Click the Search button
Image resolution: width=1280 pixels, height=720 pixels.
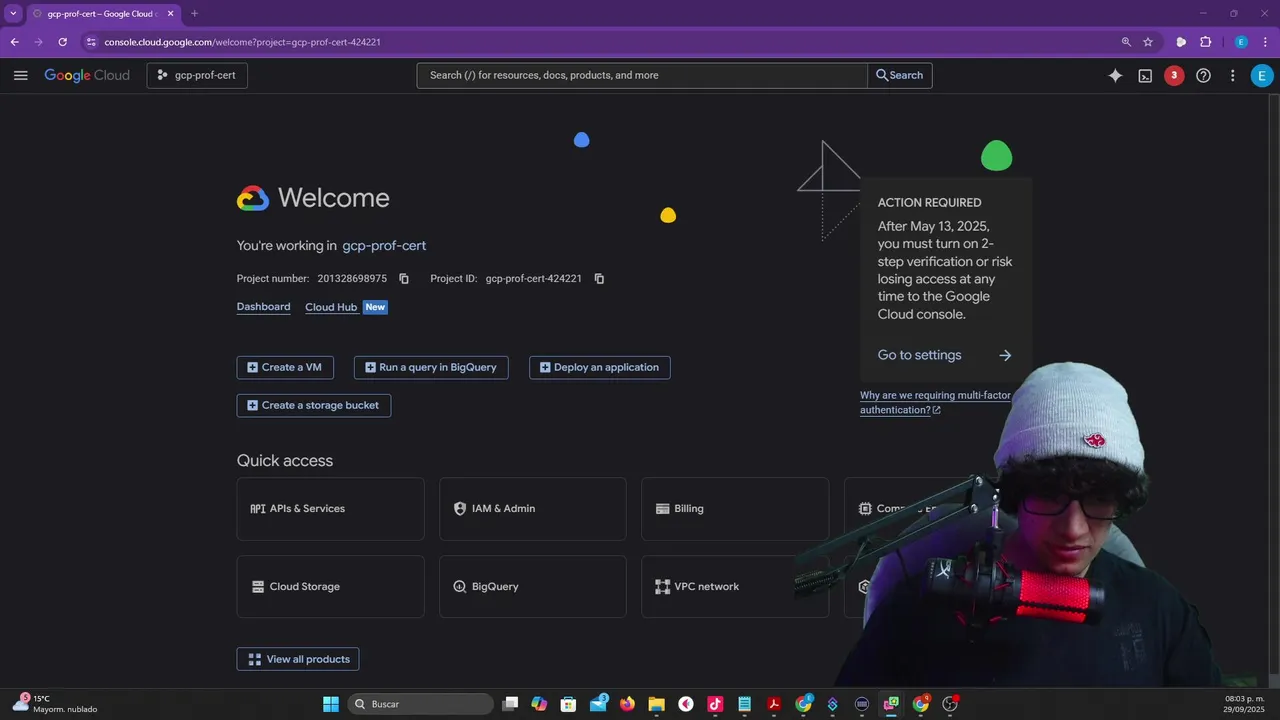click(900, 75)
